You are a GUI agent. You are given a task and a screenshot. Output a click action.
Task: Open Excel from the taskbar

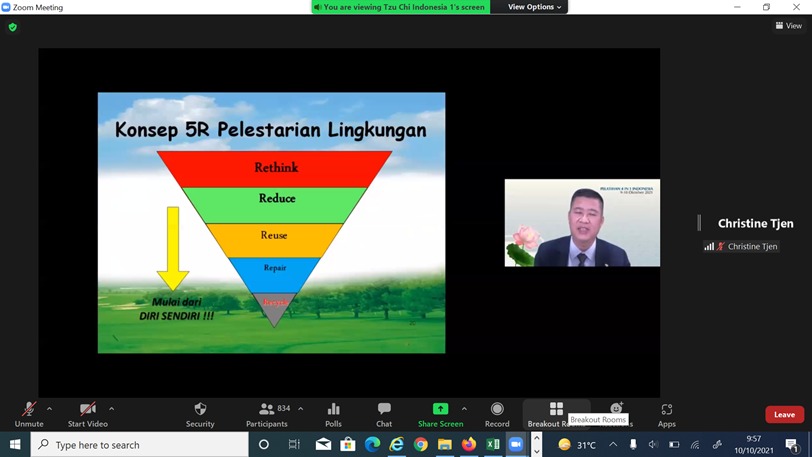492,445
